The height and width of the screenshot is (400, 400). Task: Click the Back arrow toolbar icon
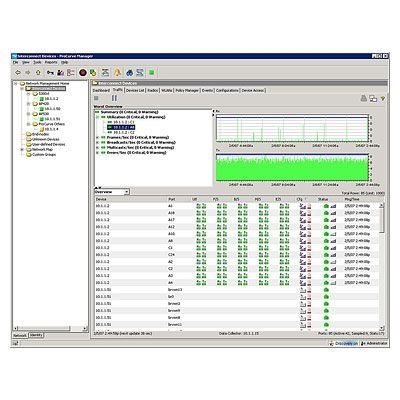coord(18,72)
